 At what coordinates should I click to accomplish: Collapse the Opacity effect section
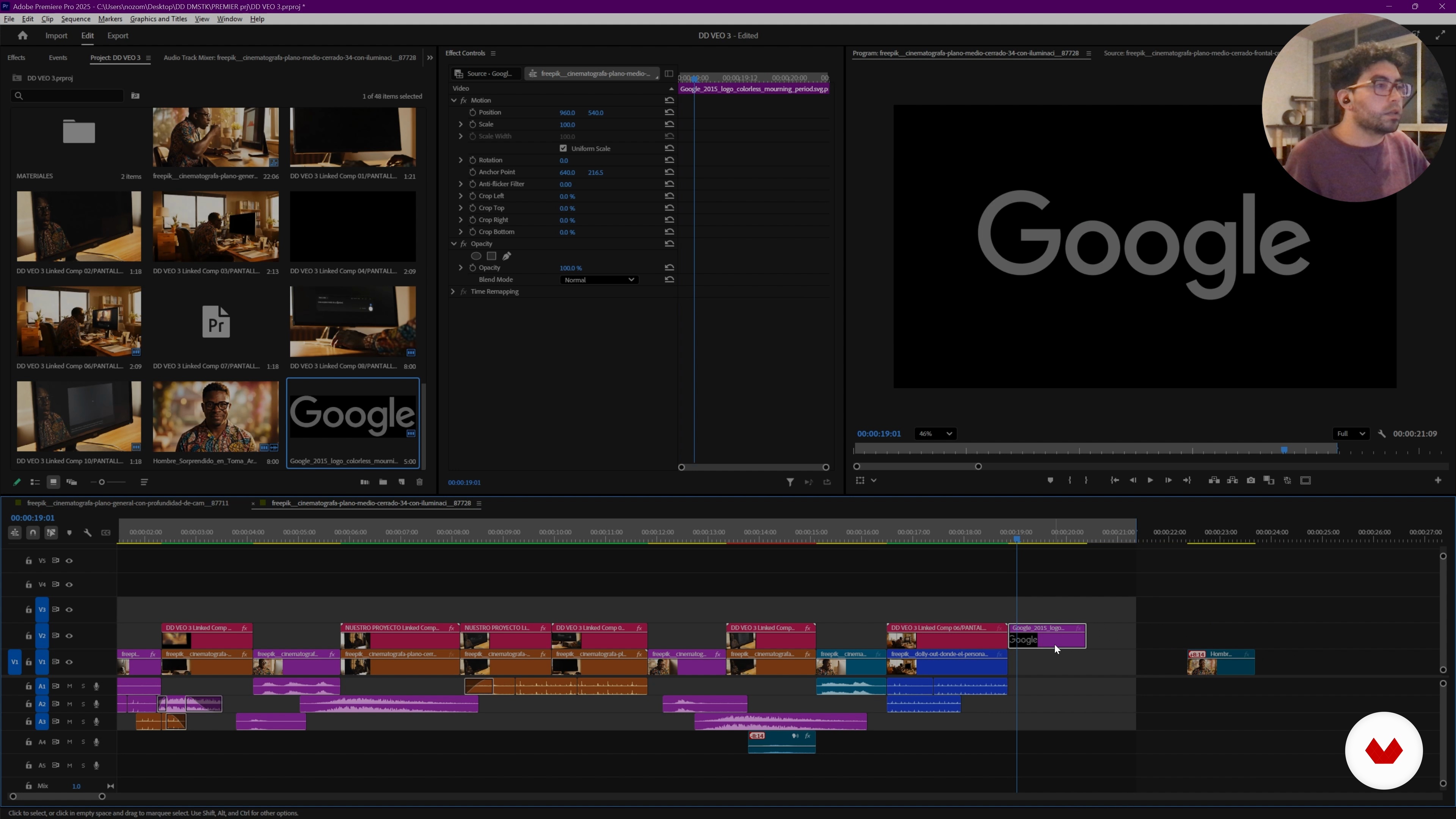(454, 244)
